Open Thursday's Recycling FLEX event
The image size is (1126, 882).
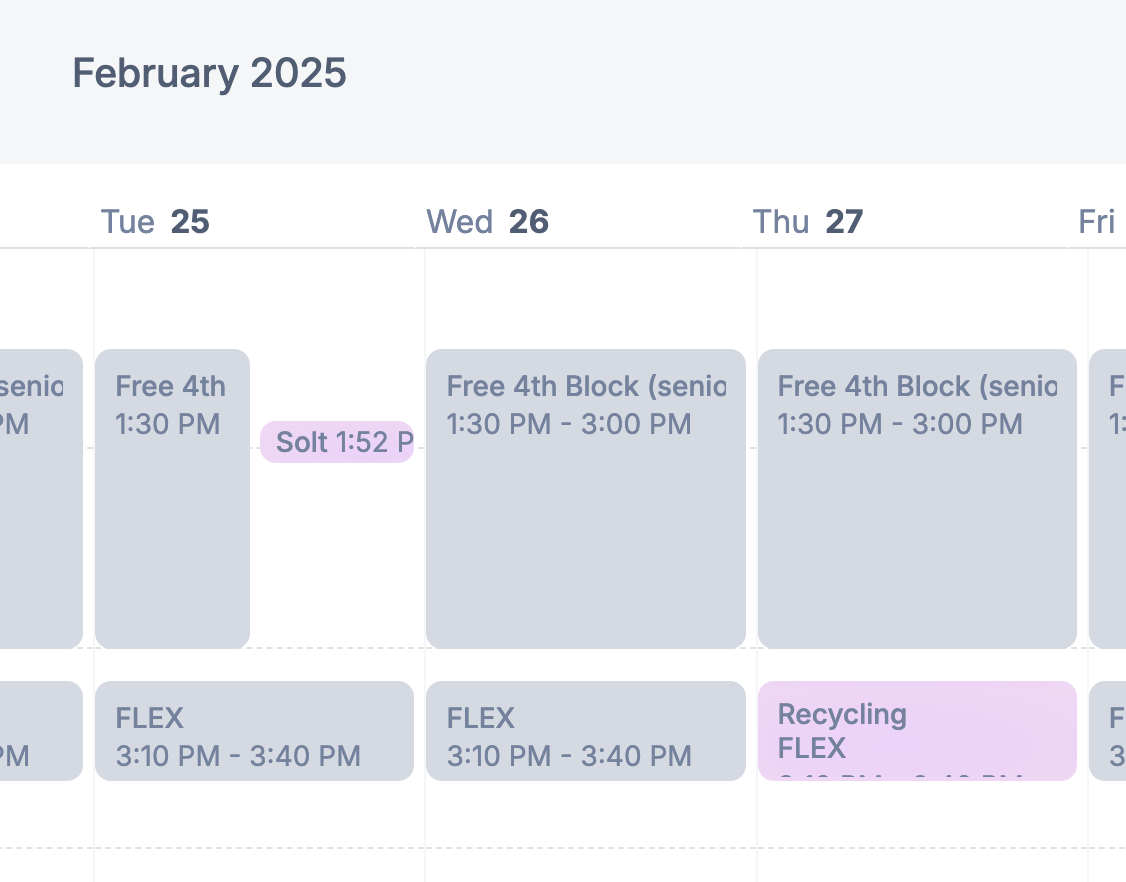pyautogui.click(x=916, y=731)
